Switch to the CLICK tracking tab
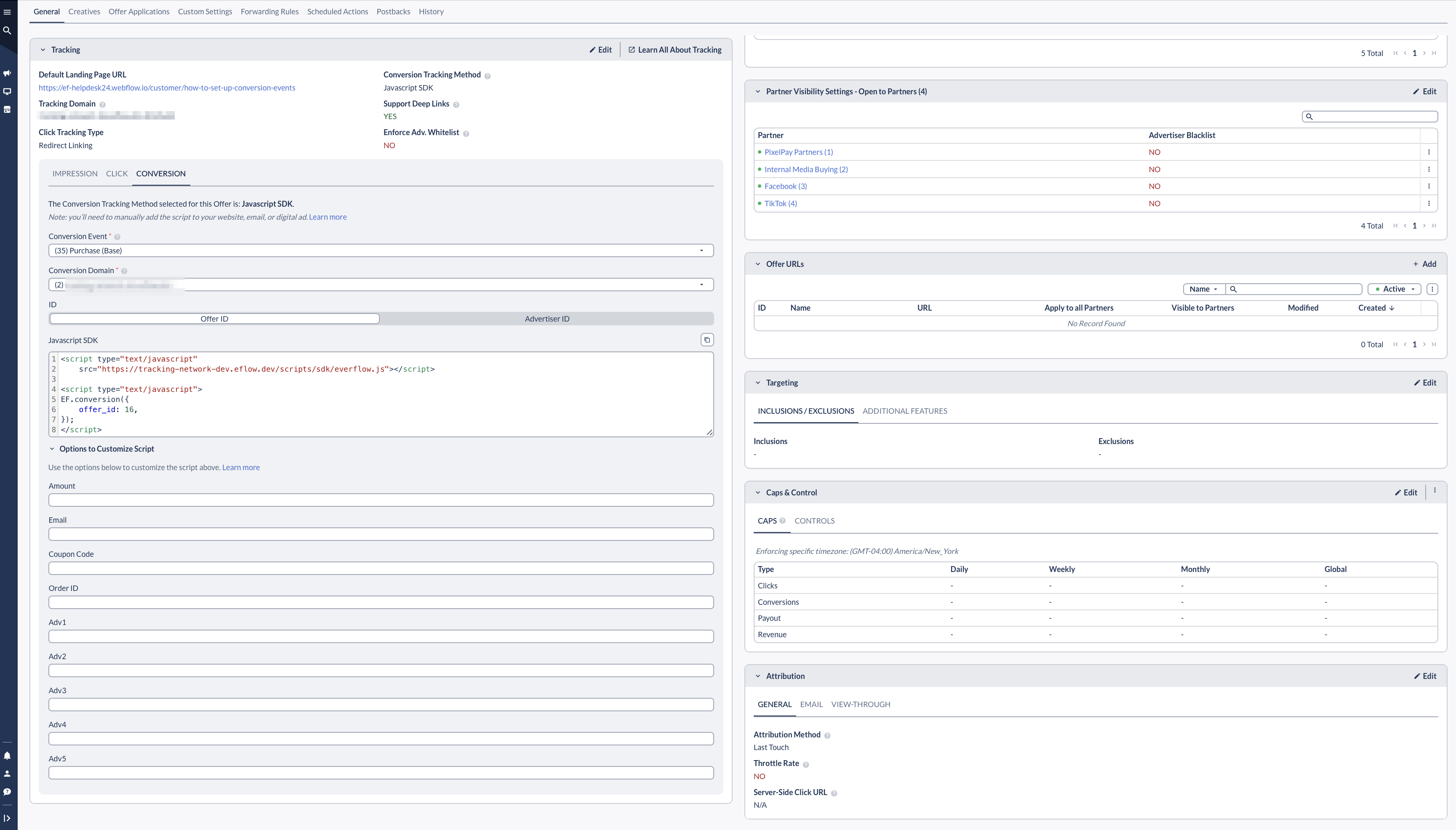 [x=117, y=173]
